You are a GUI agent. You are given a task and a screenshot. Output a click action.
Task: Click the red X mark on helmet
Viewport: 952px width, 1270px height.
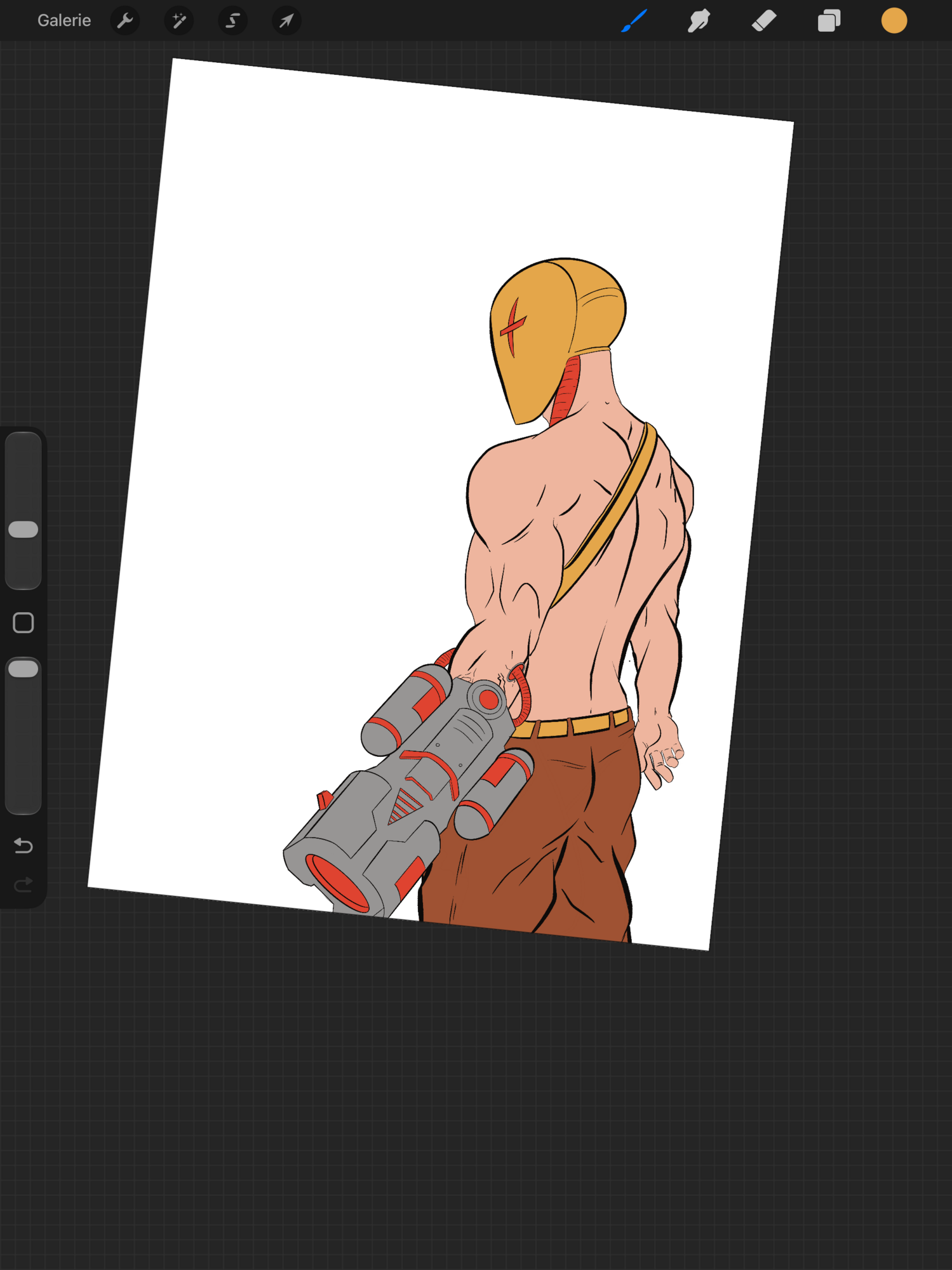pyautogui.click(x=513, y=327)
